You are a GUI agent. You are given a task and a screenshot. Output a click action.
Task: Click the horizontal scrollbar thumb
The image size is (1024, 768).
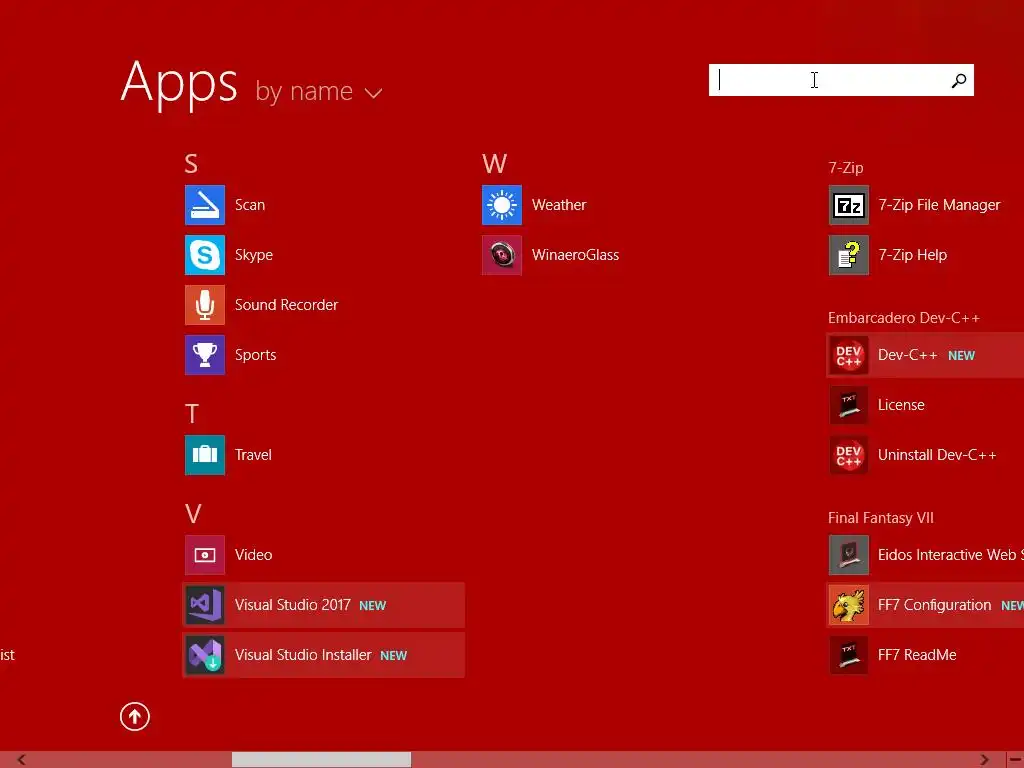click(x=321, y=760)
